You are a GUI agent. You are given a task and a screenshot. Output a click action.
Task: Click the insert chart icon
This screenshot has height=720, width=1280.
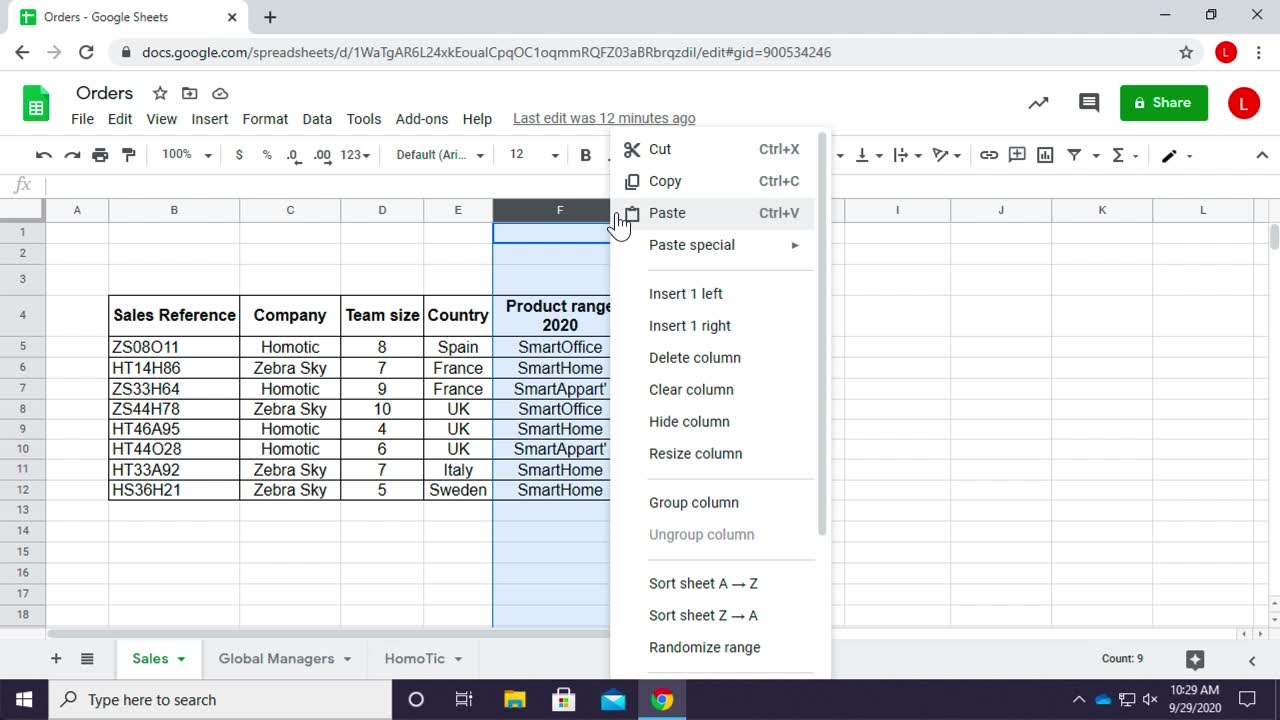click(1045, 155)
